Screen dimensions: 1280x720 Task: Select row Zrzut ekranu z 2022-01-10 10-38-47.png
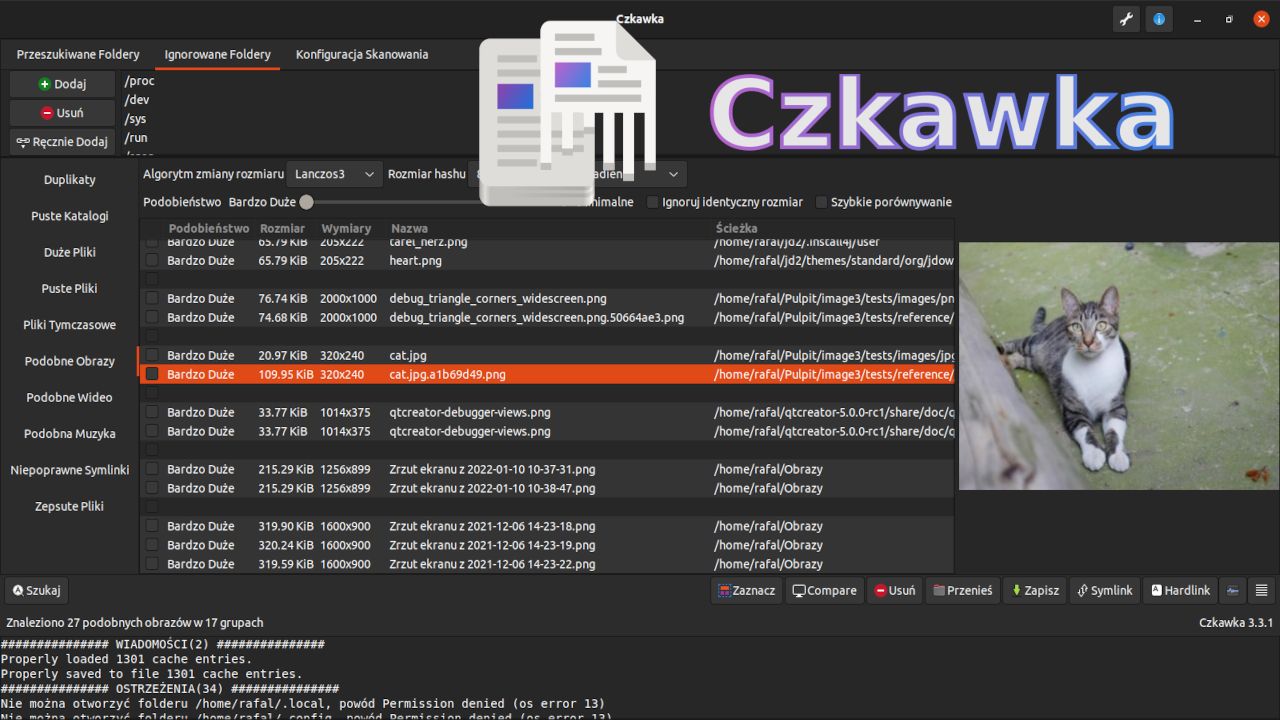[x=492, y=488]
